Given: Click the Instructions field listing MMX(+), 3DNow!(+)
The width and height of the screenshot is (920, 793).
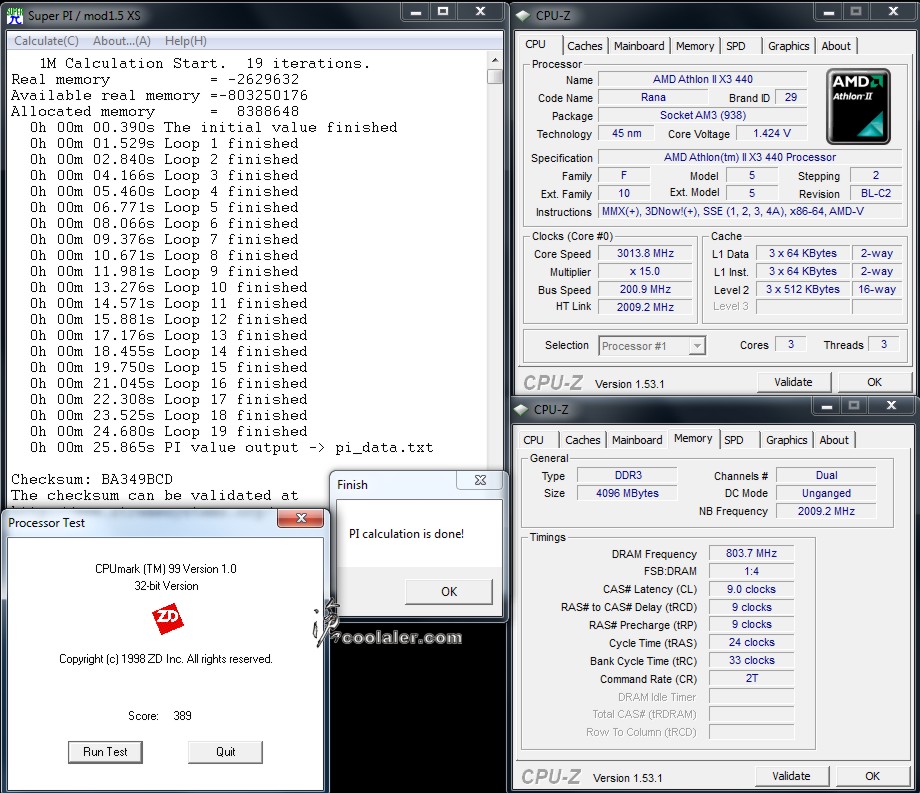Looking at the screenshot, I should [750, 212].
